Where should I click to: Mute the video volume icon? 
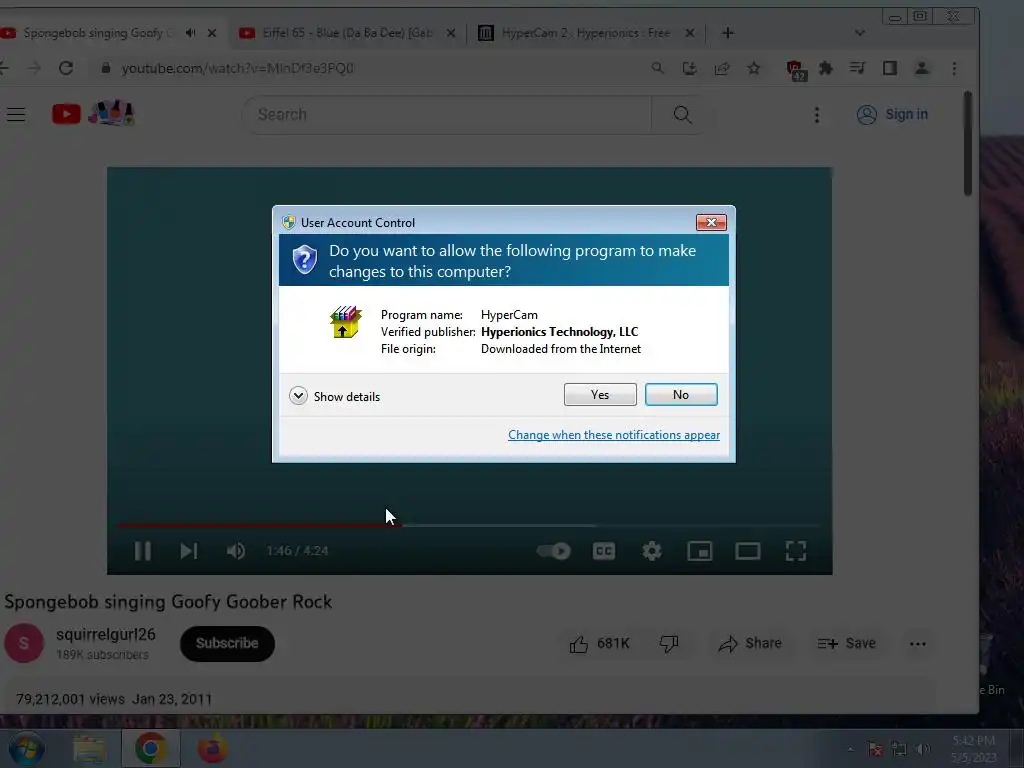point(236,551)
